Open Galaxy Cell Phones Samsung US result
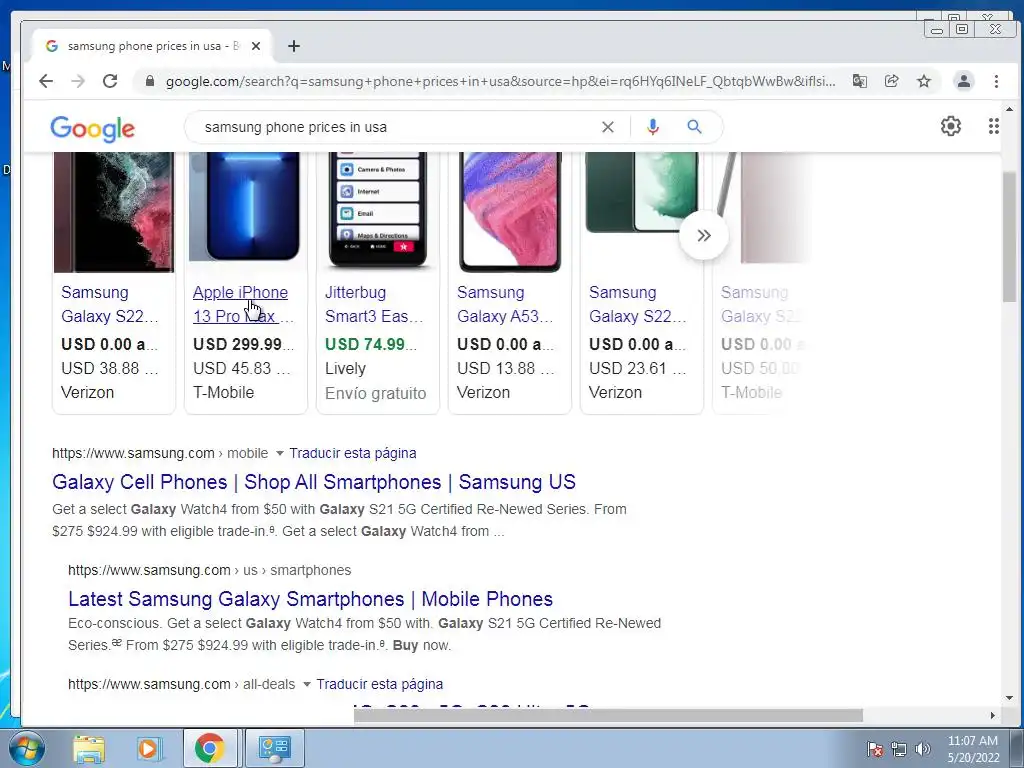The height and width of the screenshot is (768, 1024). (313, 482)
